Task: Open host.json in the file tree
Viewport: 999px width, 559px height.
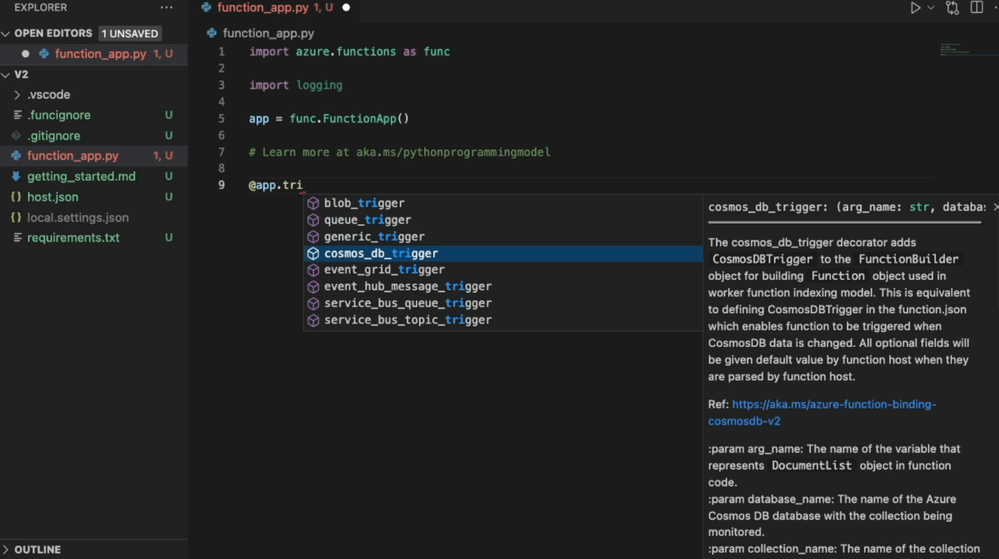Action: click(x=52, y=197)
